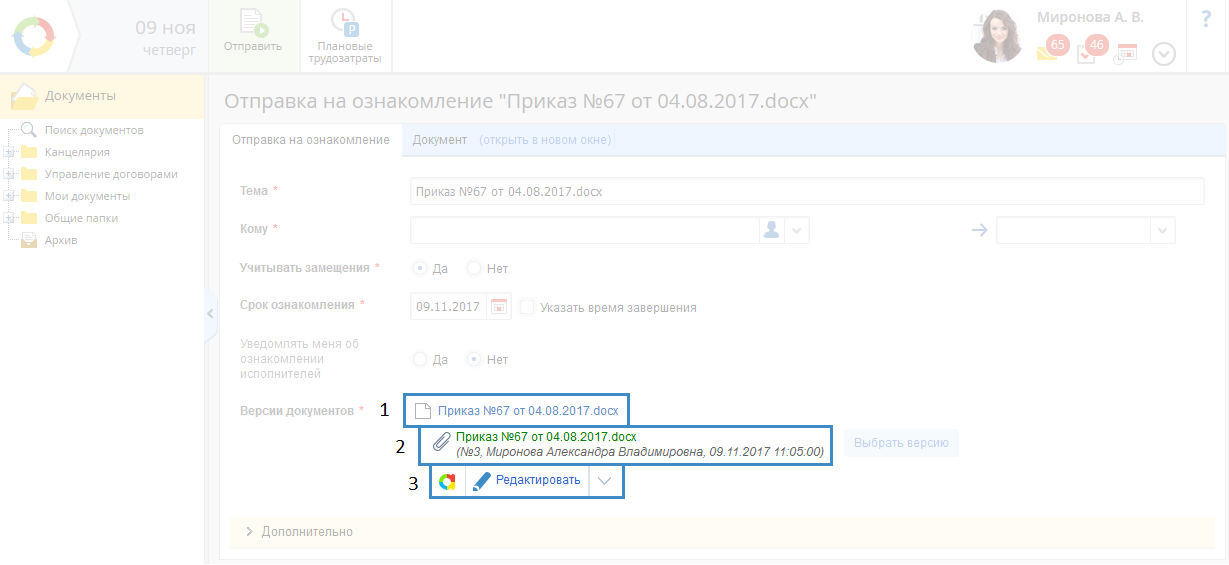Screen dimensions: 1229x565
Task: Click green version file Приказ №67 attachment
Action: point(546,437)
